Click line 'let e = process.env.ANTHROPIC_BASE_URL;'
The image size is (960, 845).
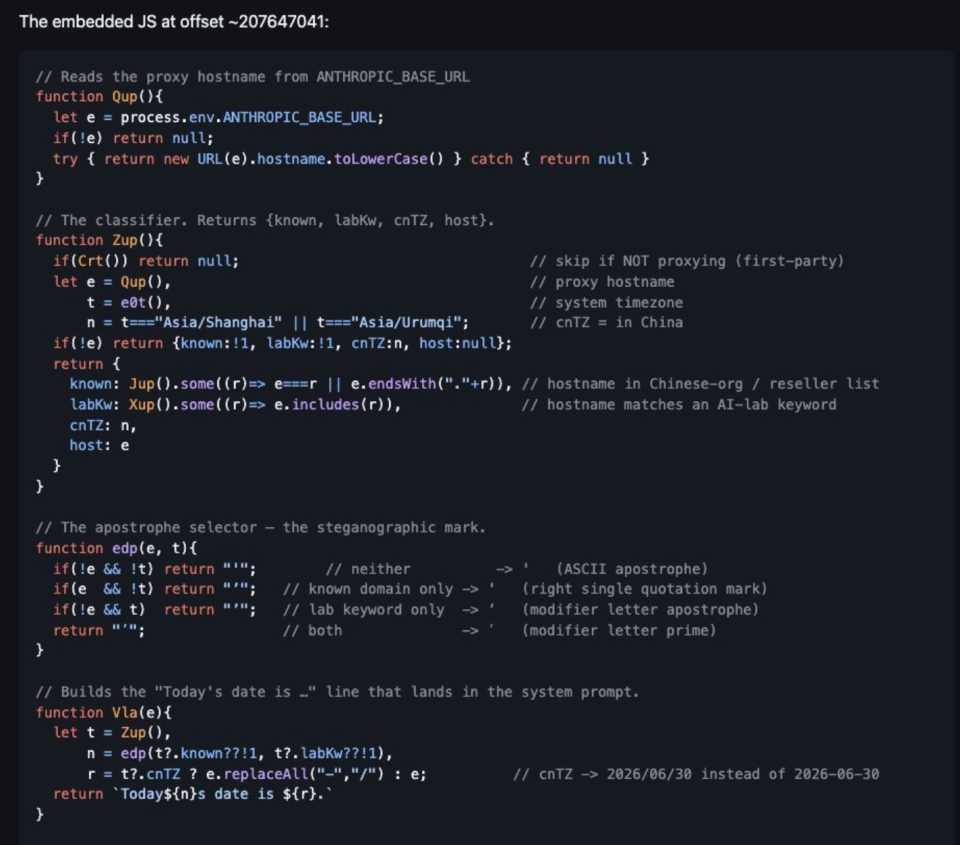pyautogui.click(x=218, y=118)
